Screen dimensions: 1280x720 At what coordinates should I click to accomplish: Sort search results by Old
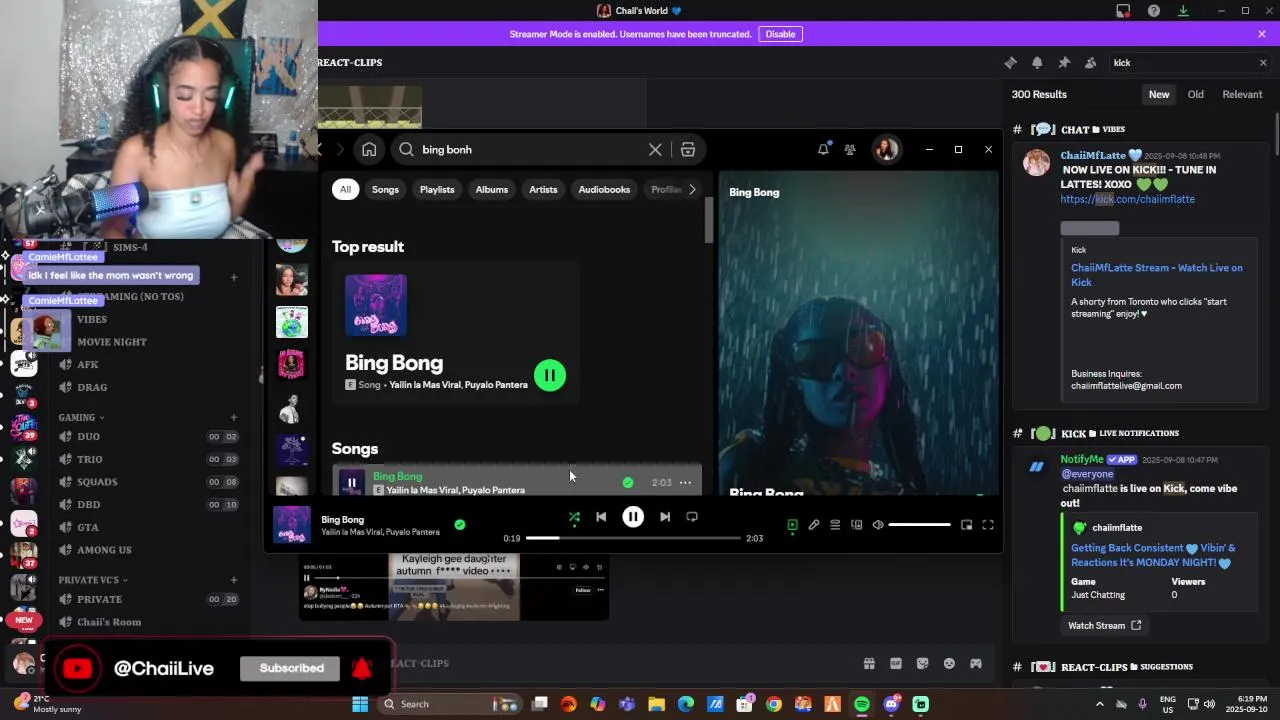[x=1196, y=94]
